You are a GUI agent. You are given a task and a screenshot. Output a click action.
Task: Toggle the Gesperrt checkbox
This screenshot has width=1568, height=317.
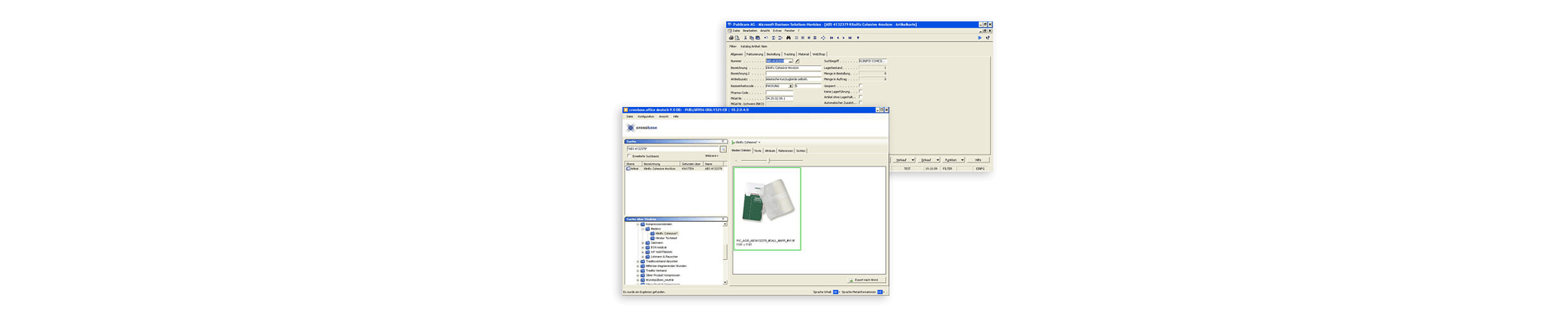861,86
